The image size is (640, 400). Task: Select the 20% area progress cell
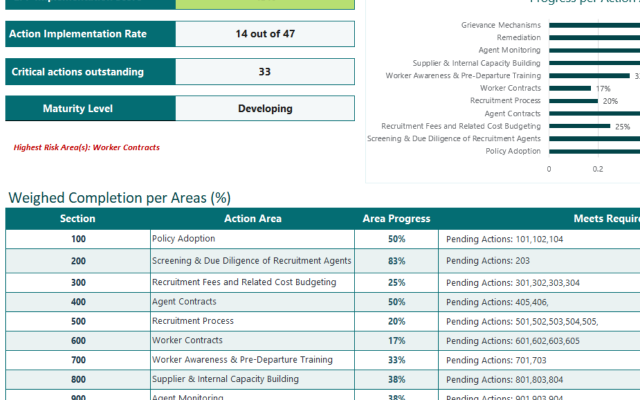396,322
